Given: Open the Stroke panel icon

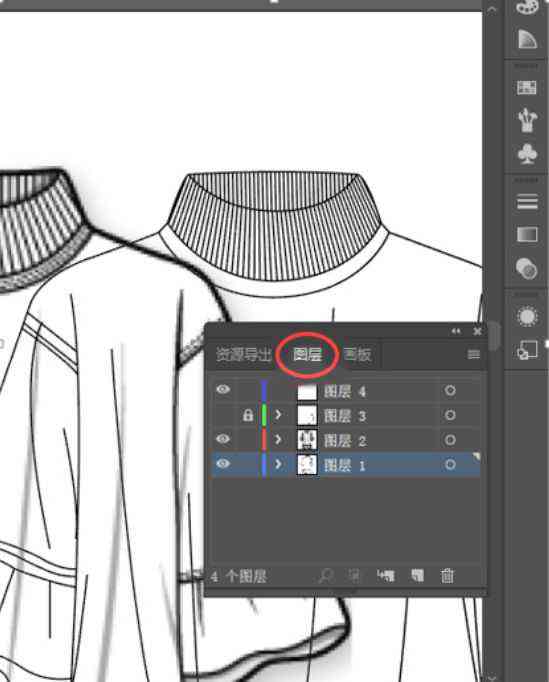Looking at the screenshot, I should [x=527, y=202].
